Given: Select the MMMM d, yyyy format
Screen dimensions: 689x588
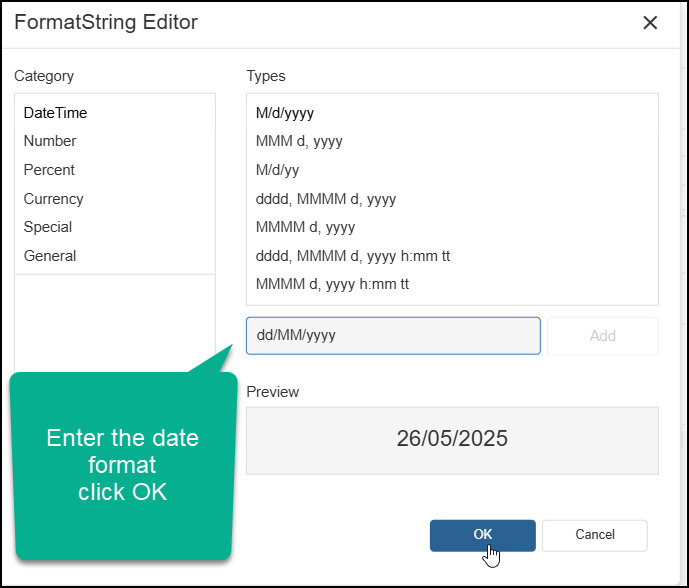Looking at the screenshot, I should (305, 227).
